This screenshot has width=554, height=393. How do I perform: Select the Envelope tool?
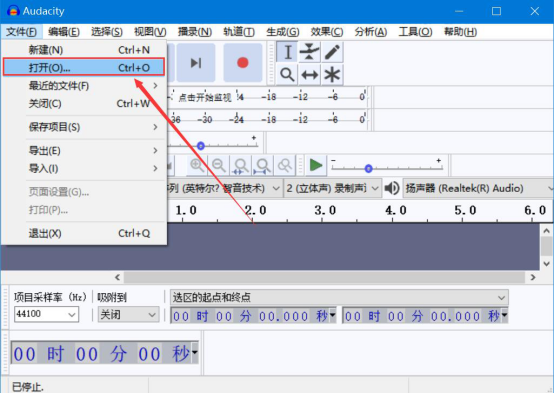[310, 52]
